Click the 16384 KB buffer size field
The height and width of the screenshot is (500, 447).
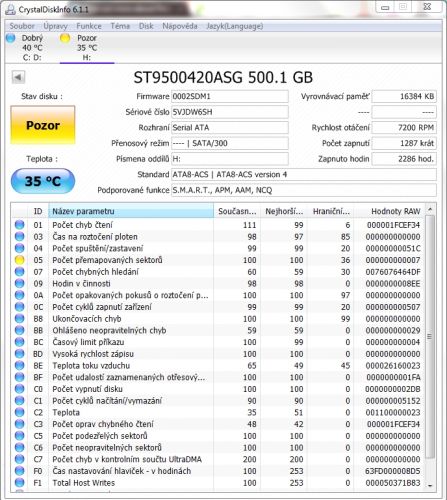pyautogui.click(x=404, y=96)
